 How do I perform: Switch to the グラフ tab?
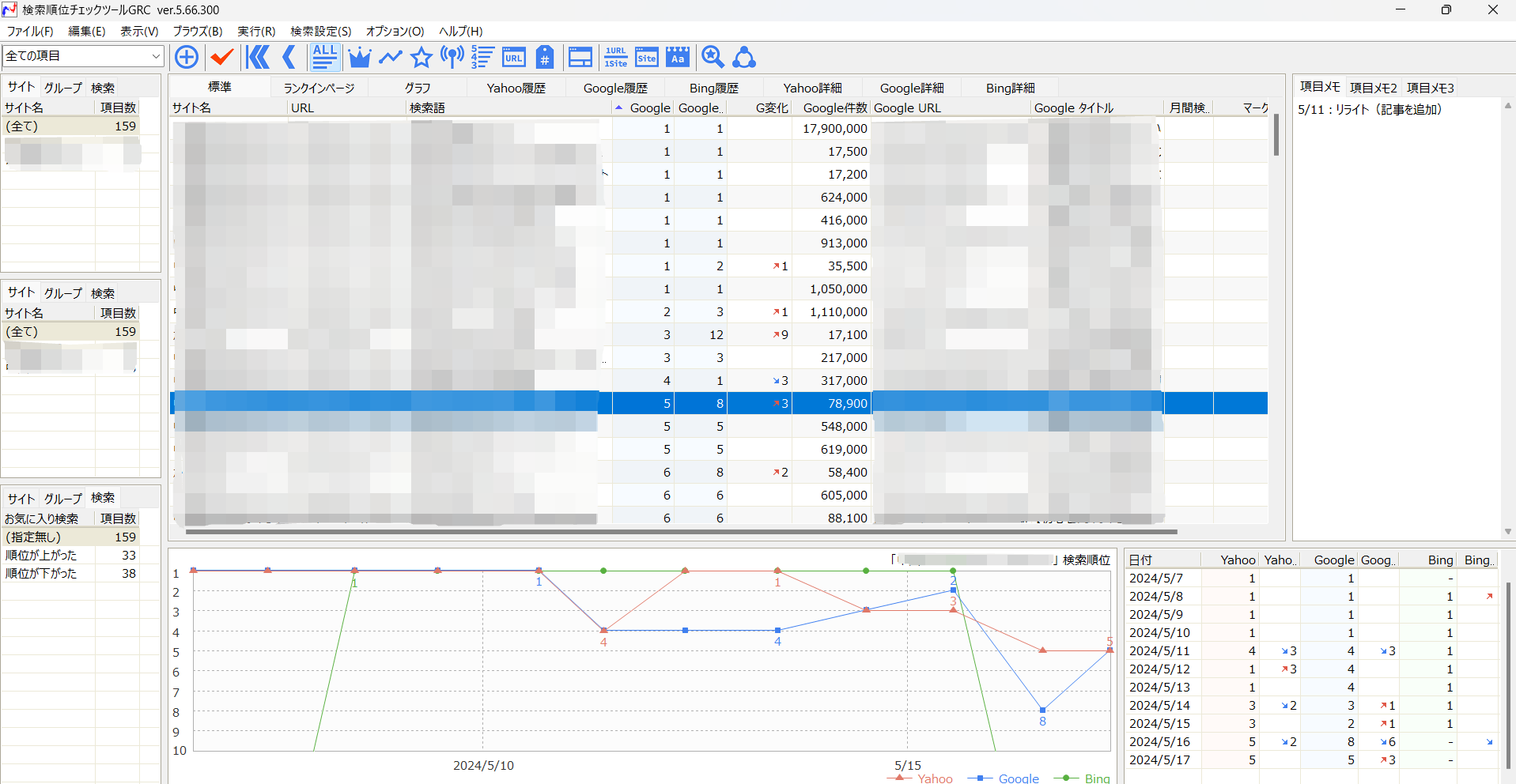[418, 88]
